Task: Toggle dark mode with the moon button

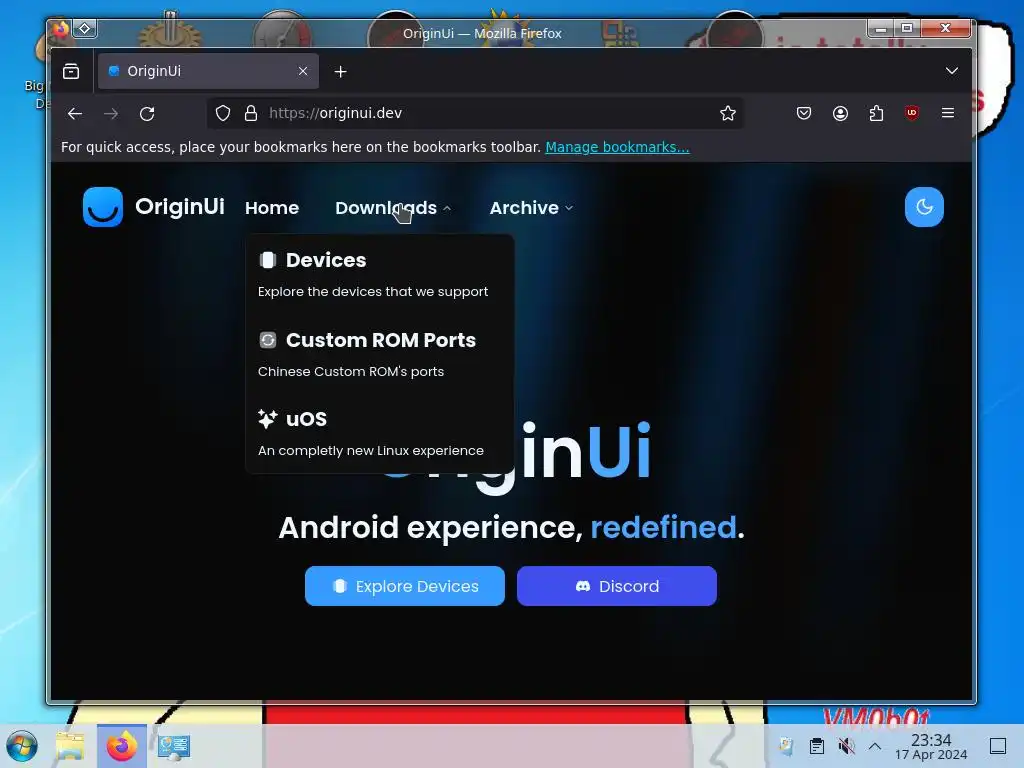Action: 924,207
